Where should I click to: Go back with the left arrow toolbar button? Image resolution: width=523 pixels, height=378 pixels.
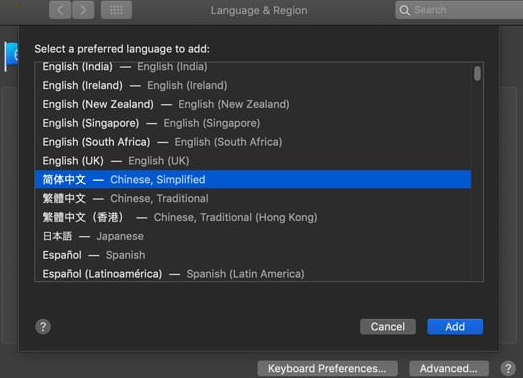[x=60, y=10]
